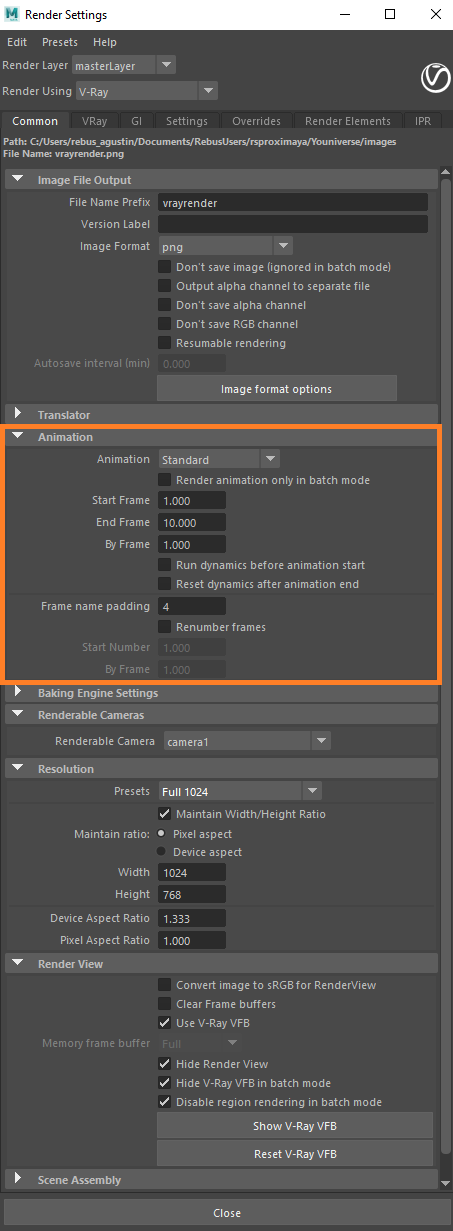The width and height of the screenshot is (453, 1231).
Task: Open the Presets menu
Action: click(59, 42)
